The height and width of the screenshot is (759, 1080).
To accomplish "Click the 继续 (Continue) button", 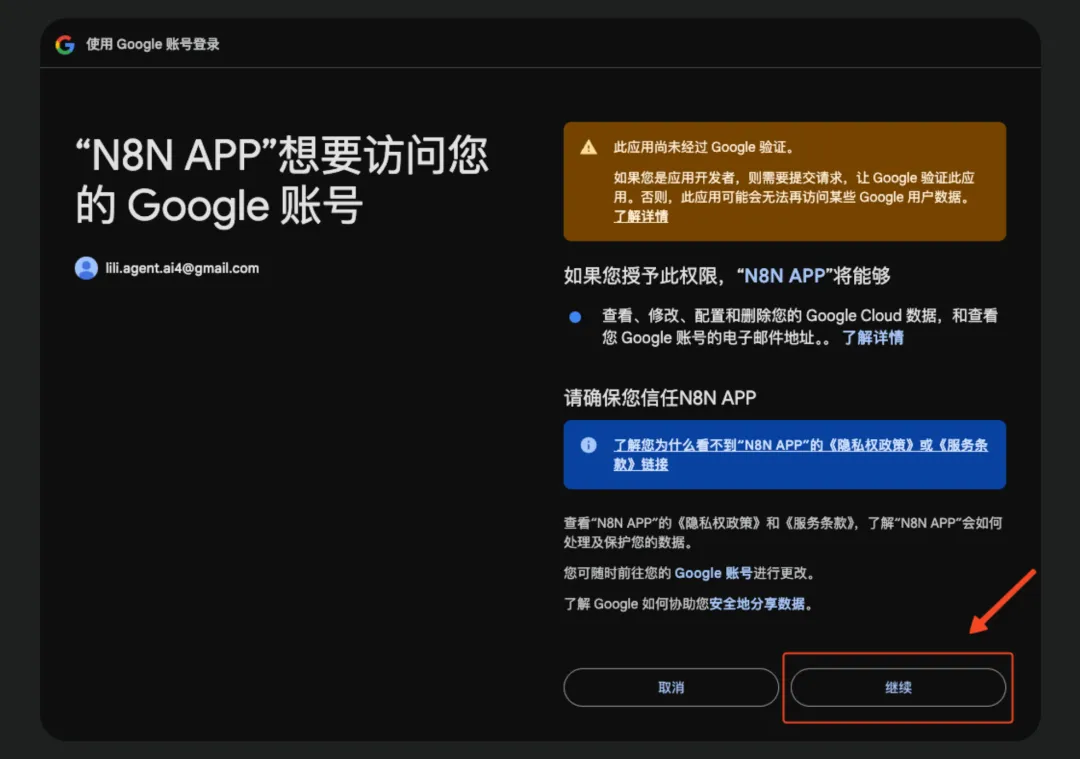I will click(898, 687).
